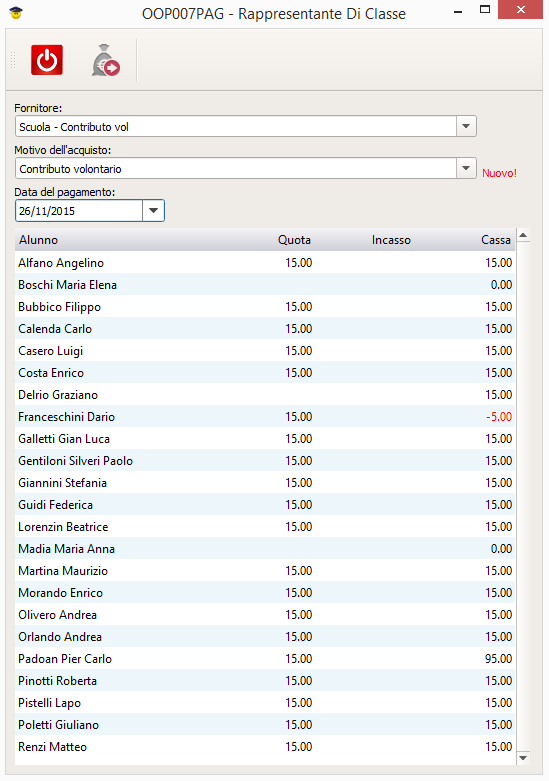The width and height of the screenshot is (549, 781).
Task: Click the Cassa column header
Action: [x=496, y=240]
